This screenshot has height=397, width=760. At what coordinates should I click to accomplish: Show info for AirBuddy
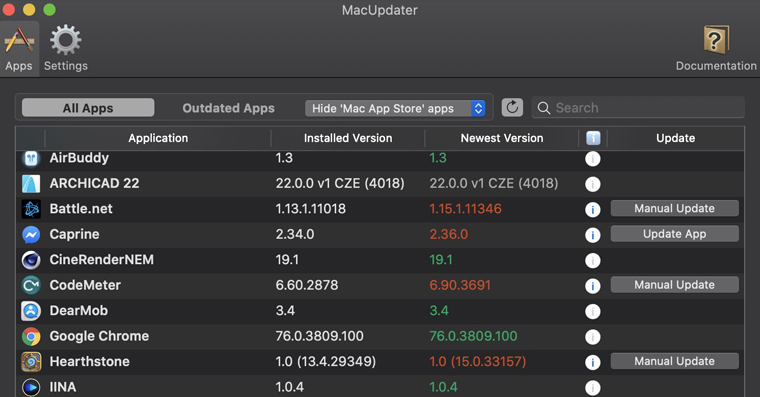[592, 159]
